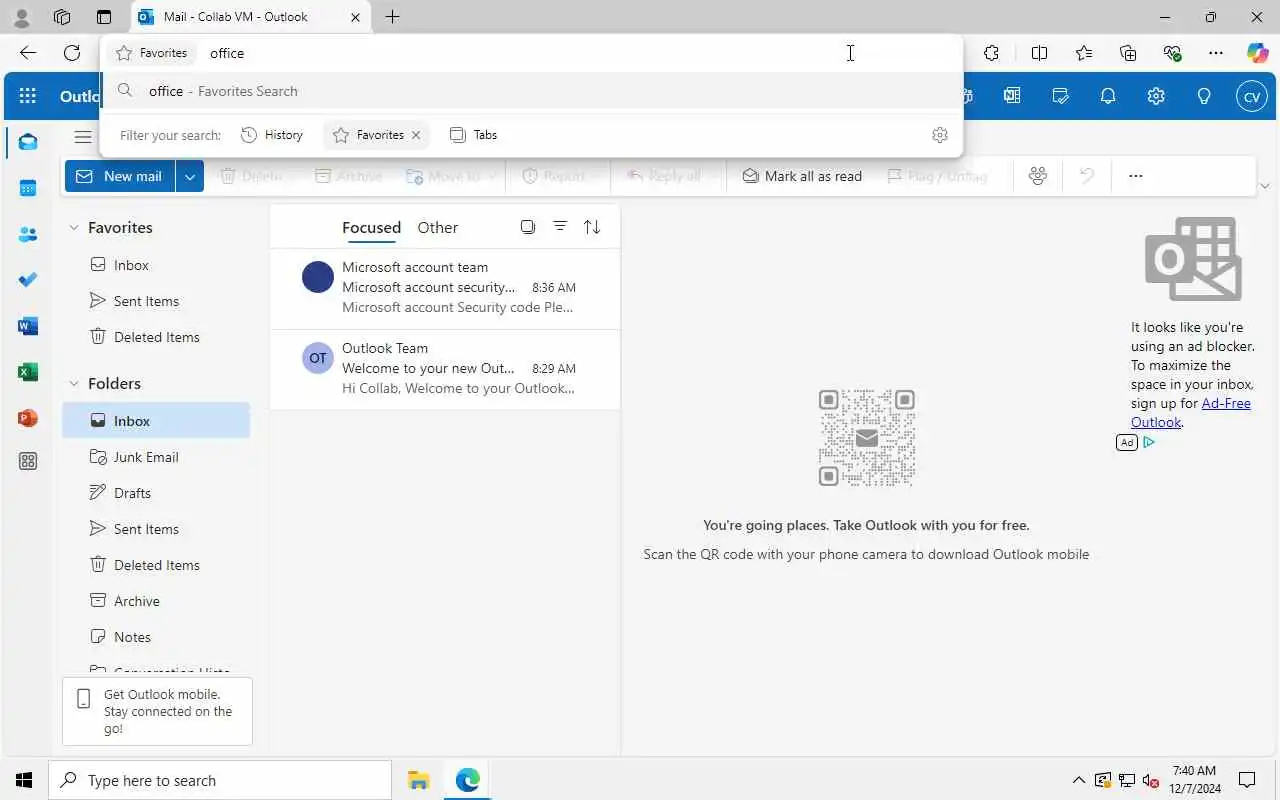This screenshot has width=1280, height=800.
Task: Open Microsoft account team security email
Action: [445, 288]
